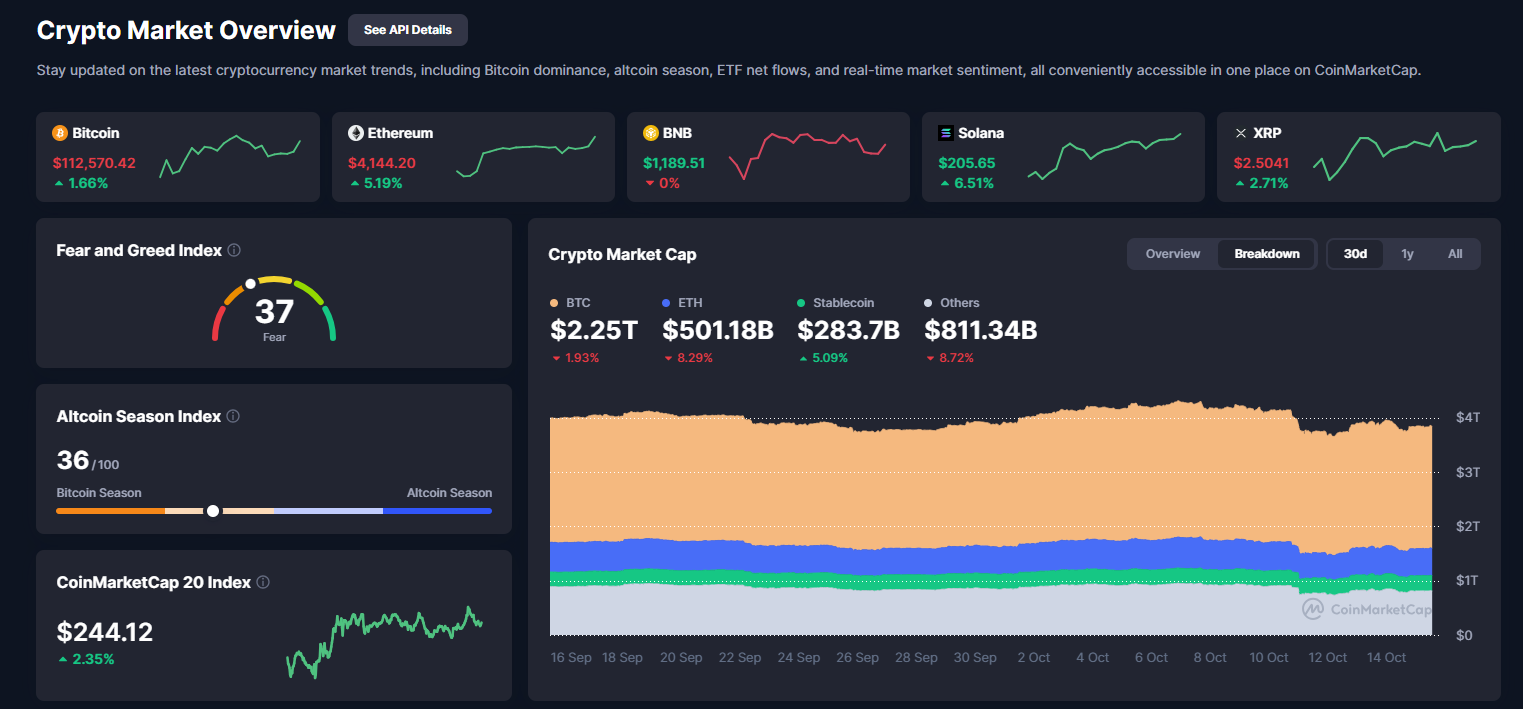Image resolution: width=1523 pixels, height=709 pixels.
Task: Click the Ethereum logo icon
Action: point(355,133)
